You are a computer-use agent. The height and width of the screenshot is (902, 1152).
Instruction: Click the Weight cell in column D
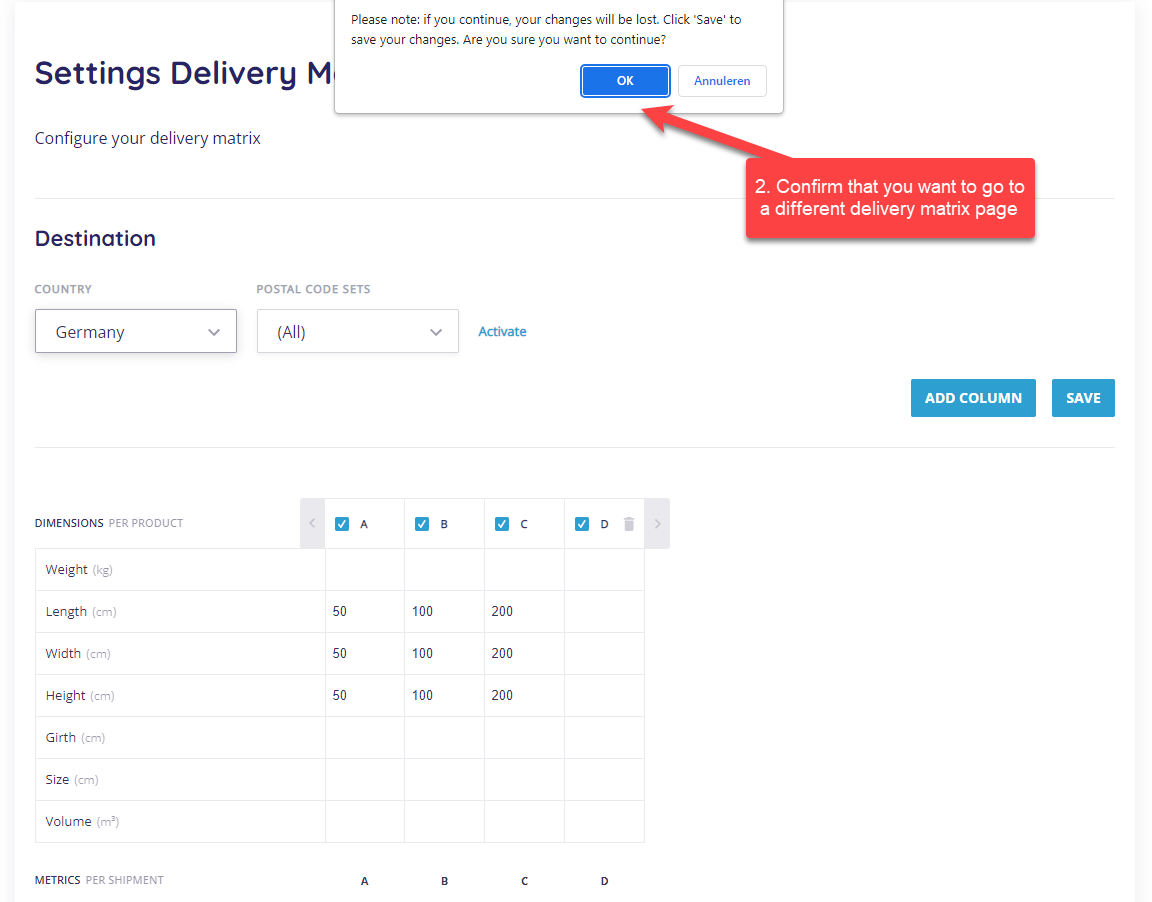tap(605, 569)
